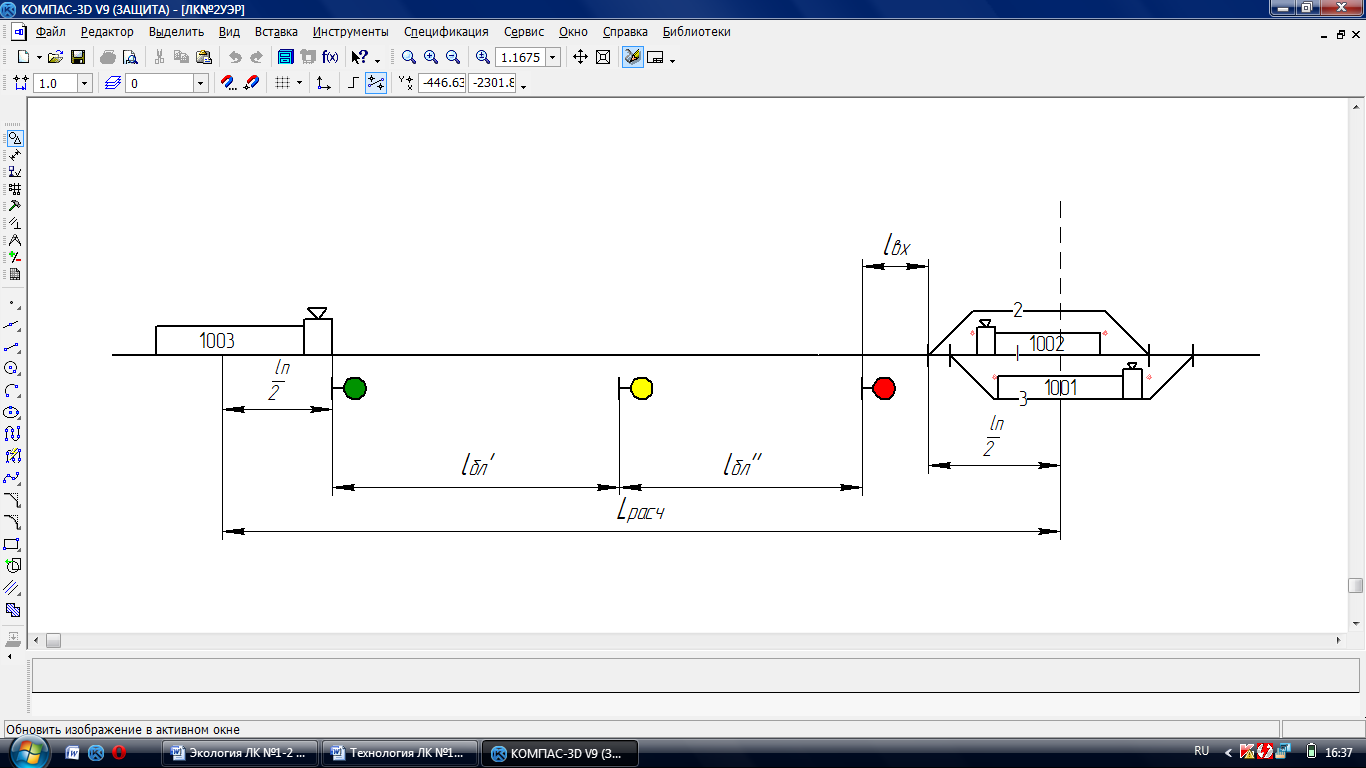
Task: Open print preview from the toolbar
Action: point(129,58)
